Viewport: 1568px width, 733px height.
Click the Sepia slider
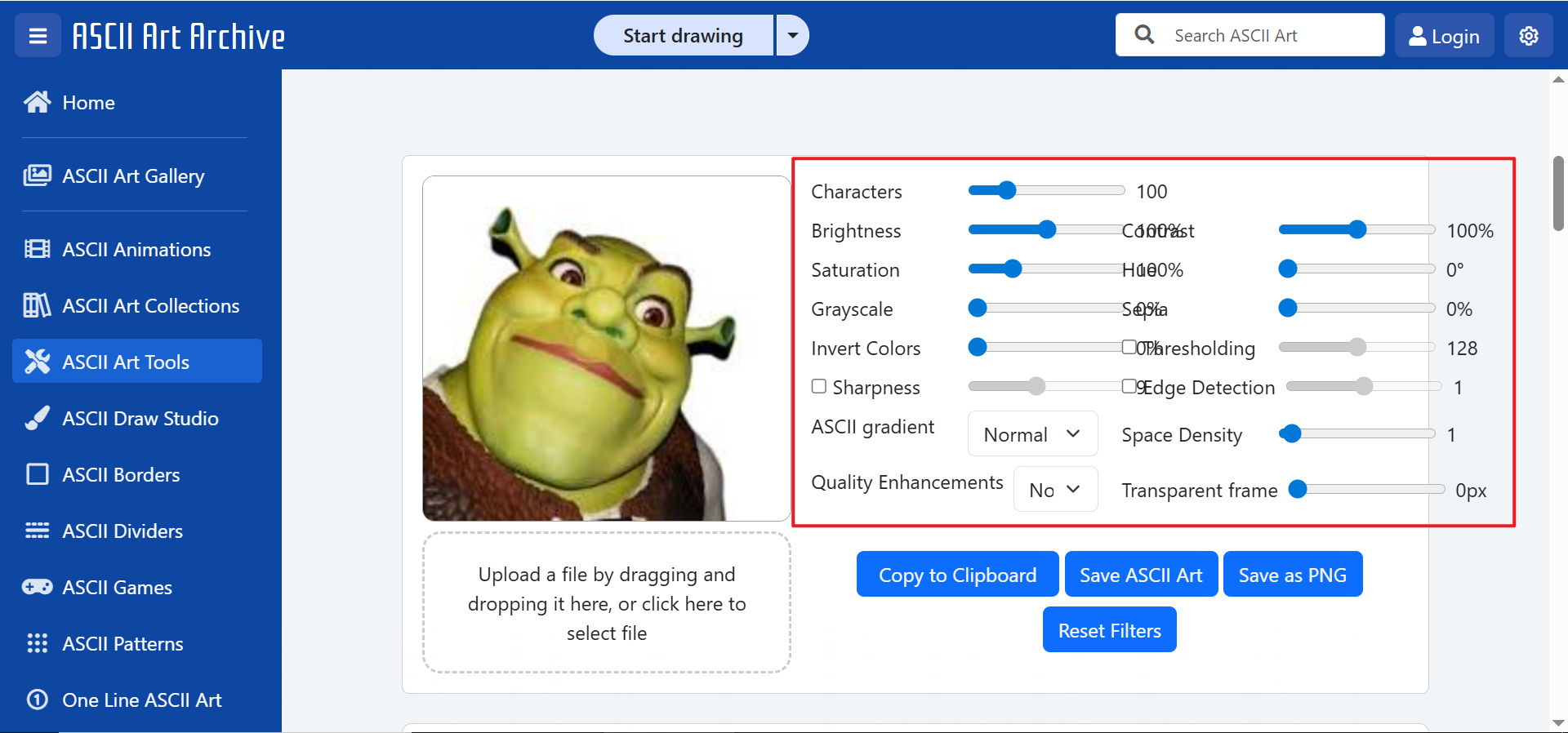[1356, 308]
